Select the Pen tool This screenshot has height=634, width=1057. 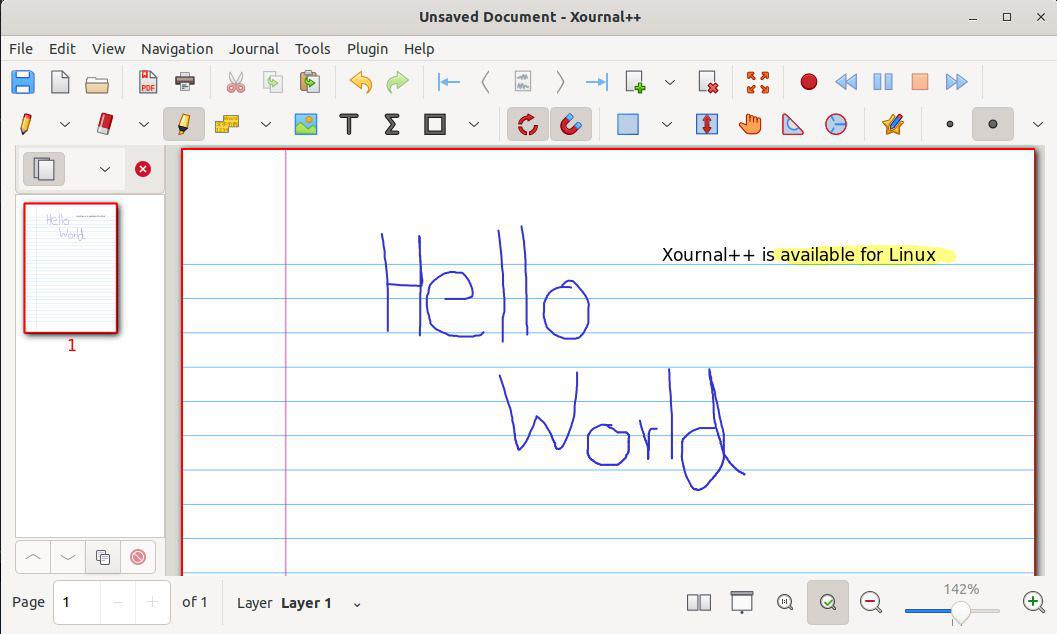click(x=26, y=124)
